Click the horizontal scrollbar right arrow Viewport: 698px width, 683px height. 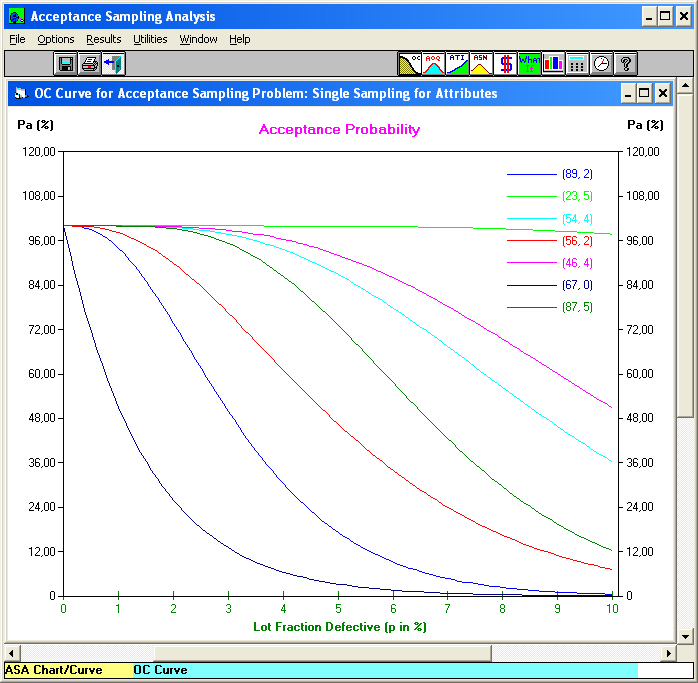(668, 653)
